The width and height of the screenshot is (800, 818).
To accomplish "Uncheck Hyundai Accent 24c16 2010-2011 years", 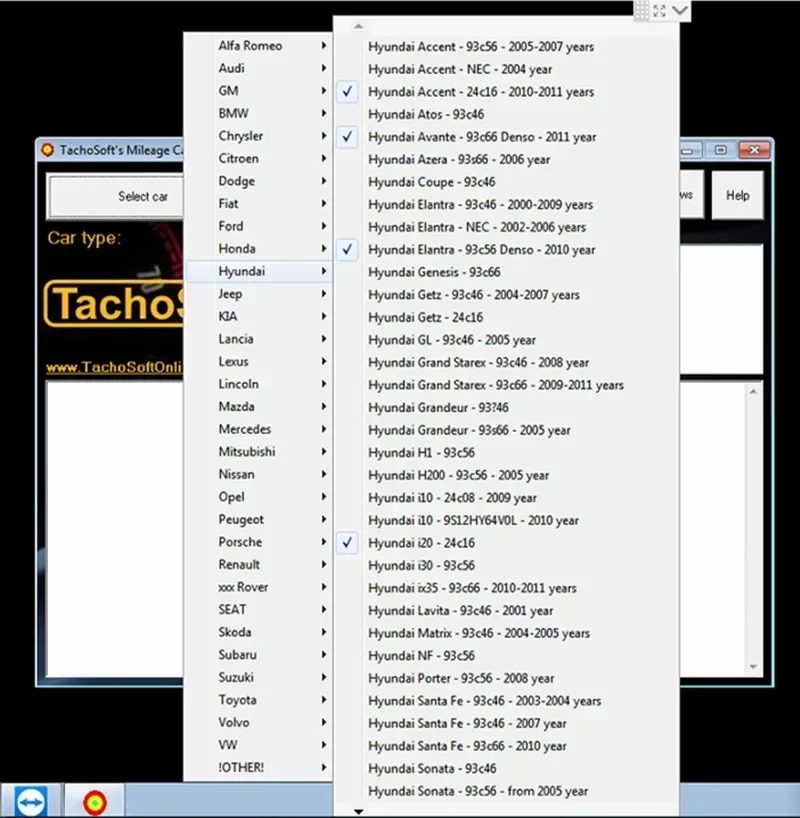I will pyautogui.click(x=347, y=91).
